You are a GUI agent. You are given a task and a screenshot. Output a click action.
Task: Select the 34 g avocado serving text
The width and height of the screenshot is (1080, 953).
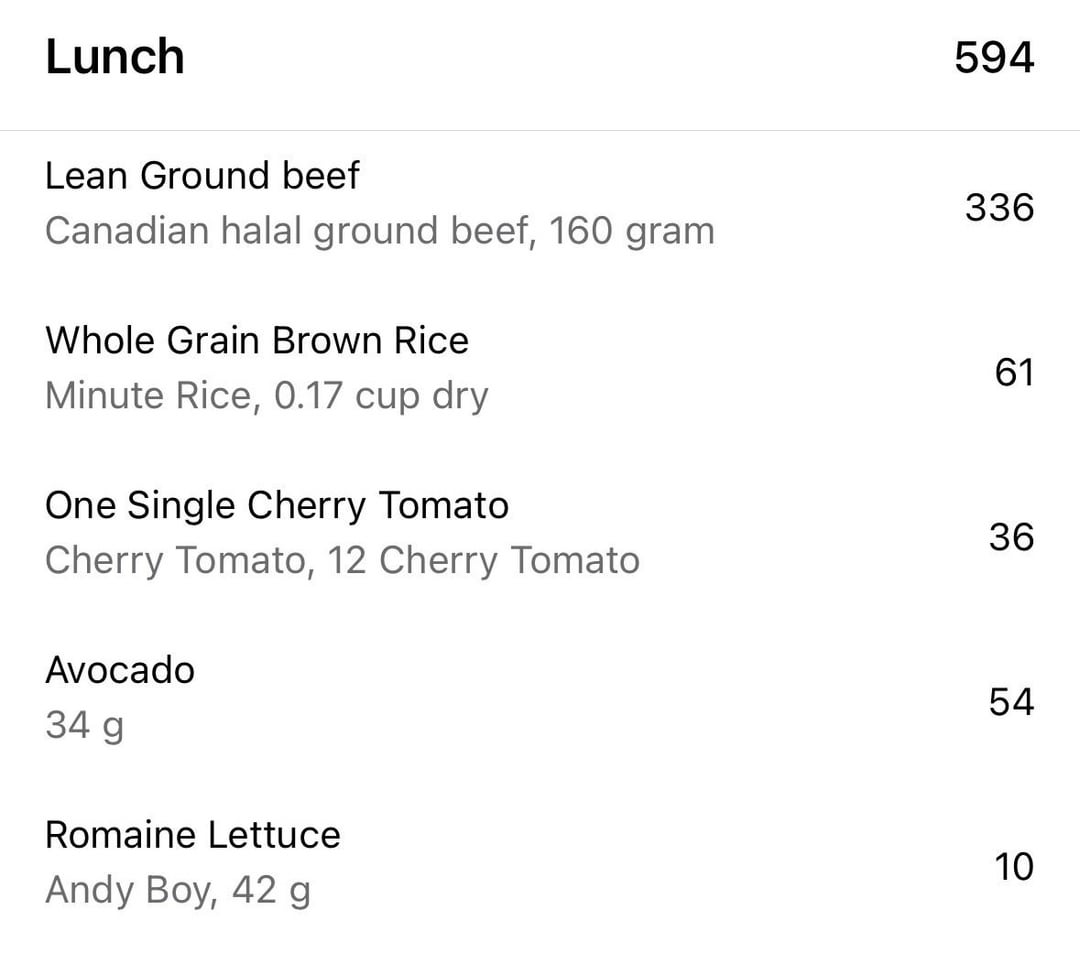pyautogui.click(x=85, y=726)
